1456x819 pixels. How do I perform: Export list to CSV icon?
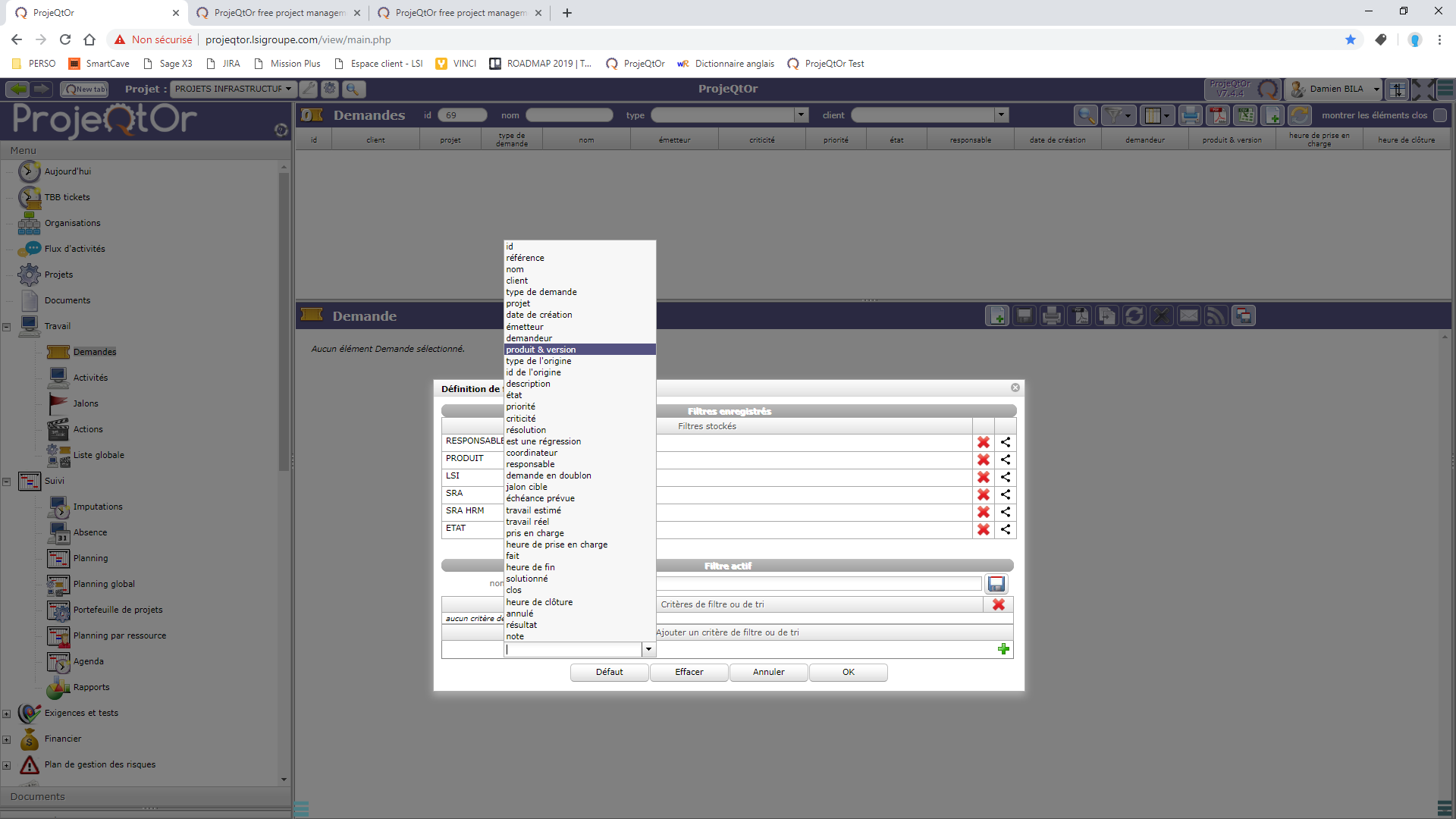[x=1245, y=115]
